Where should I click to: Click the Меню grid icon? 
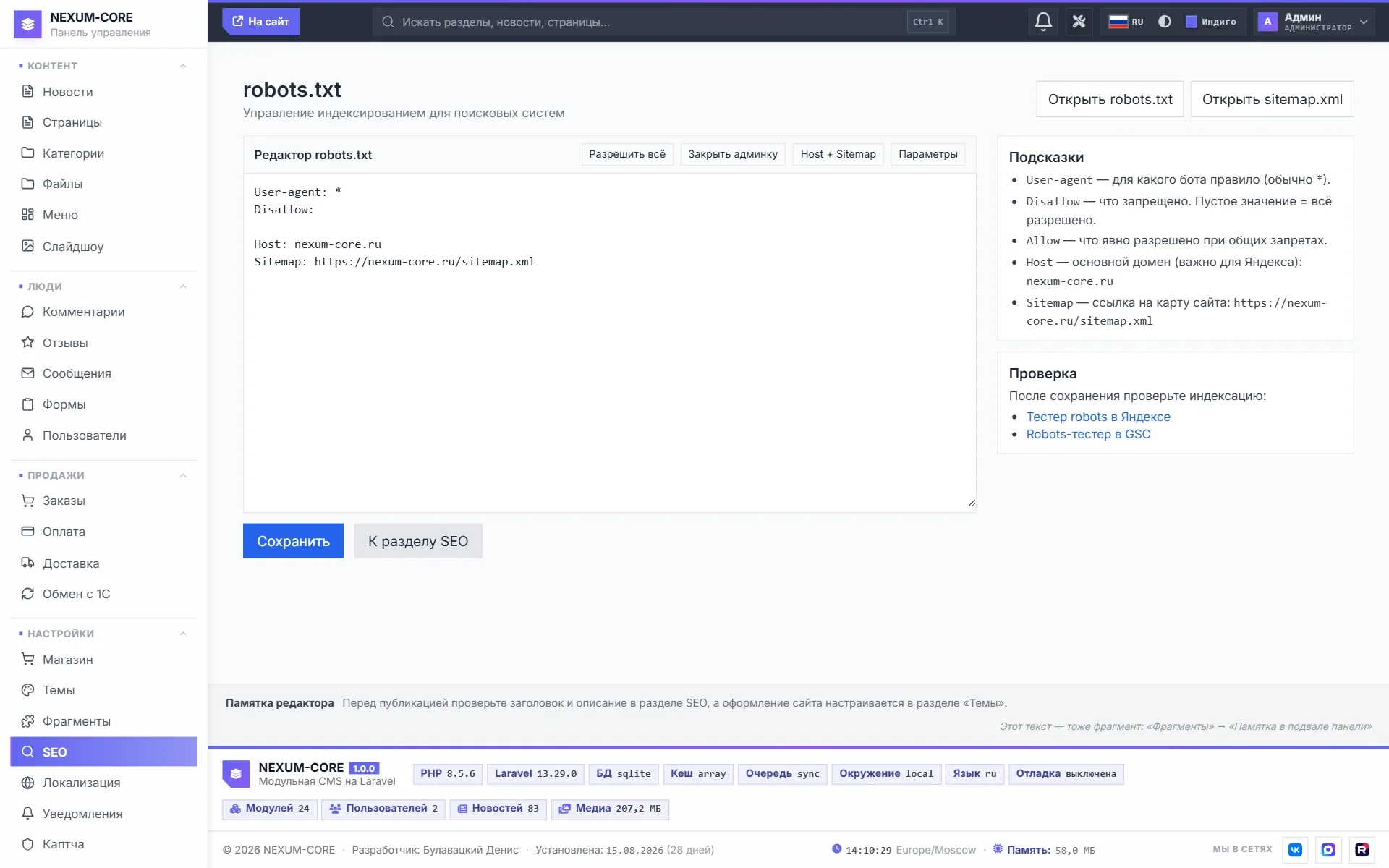pos(27,215)
